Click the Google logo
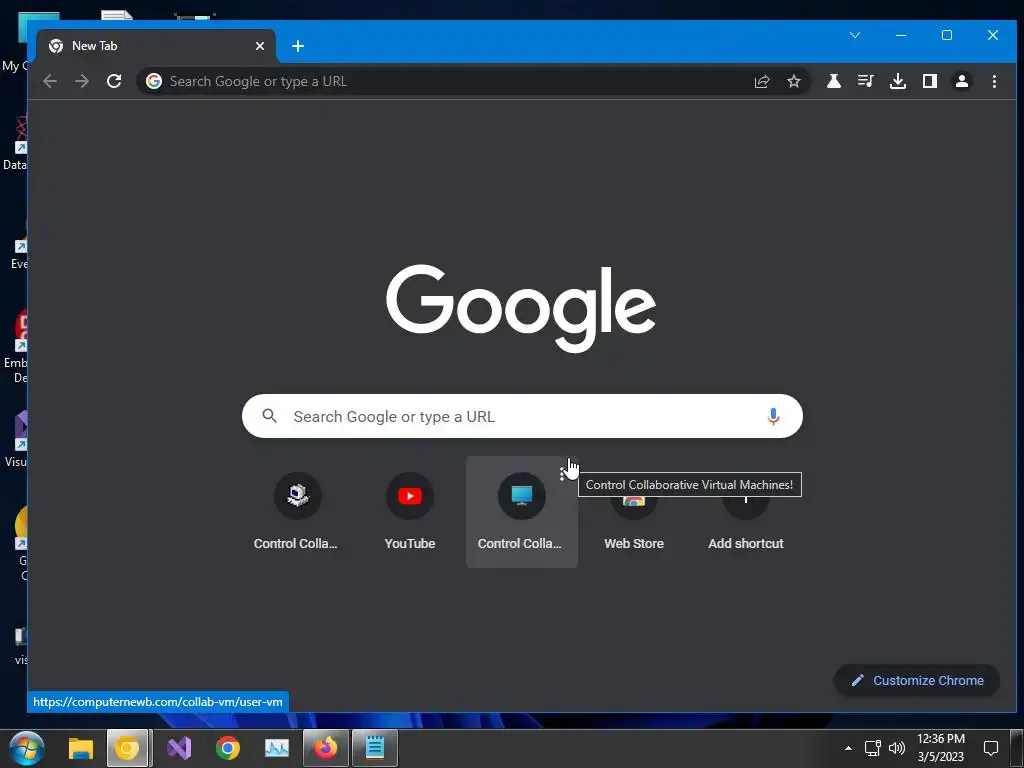The image size is (1024, 768). (x=521, y=308)
